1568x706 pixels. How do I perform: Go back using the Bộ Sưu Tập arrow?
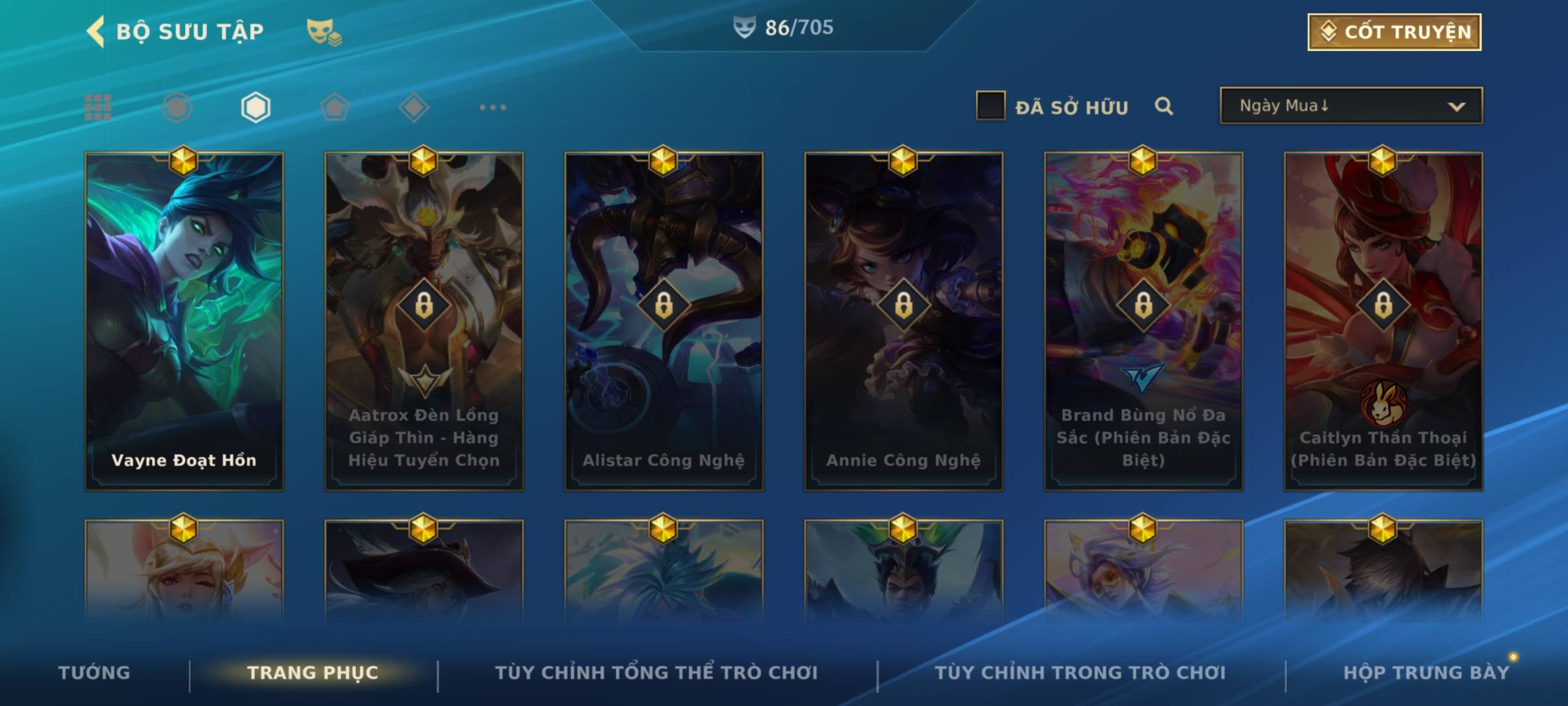tap(95, 31)
